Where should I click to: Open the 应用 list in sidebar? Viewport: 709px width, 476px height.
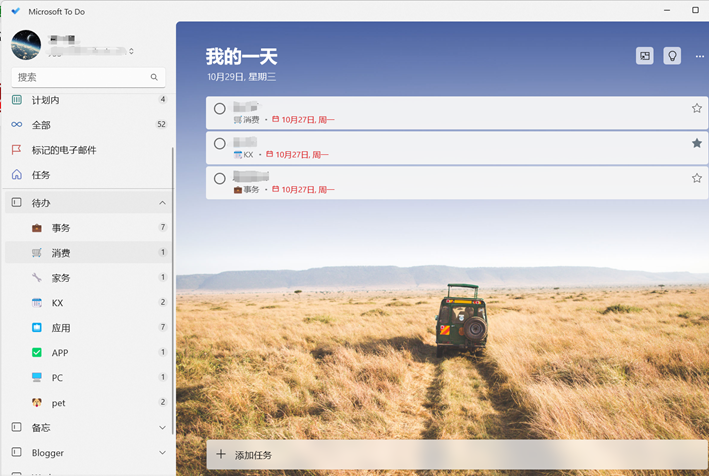[61, 328]
